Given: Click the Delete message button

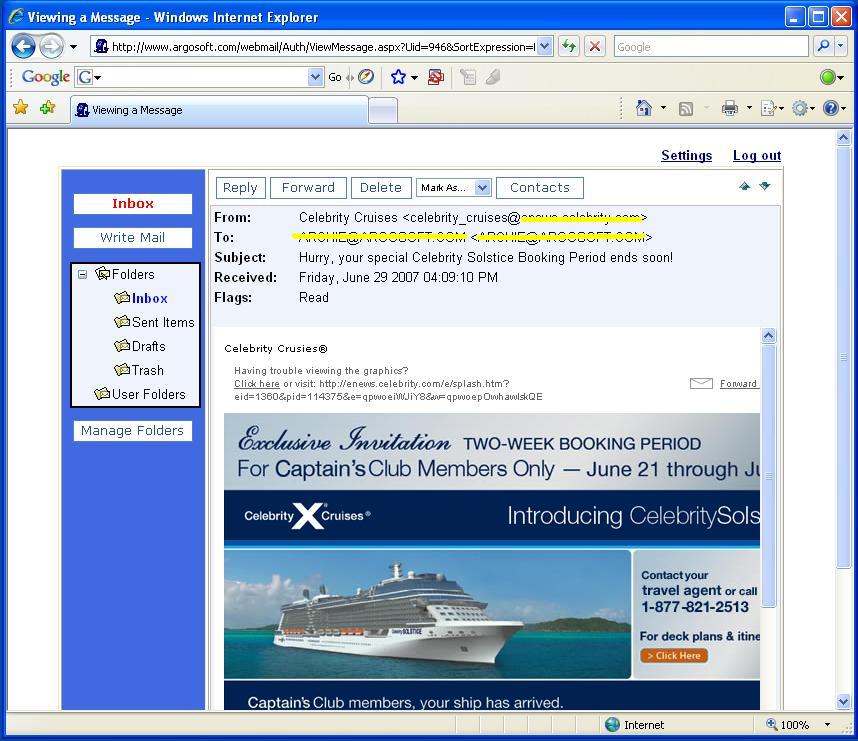Looking at the screenshot, I should click(380, 188).
